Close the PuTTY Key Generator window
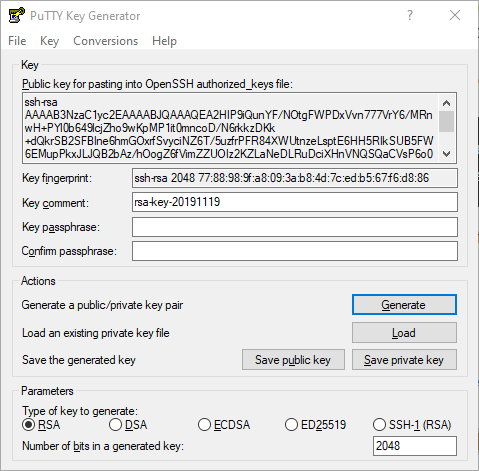 click(455, 15)
